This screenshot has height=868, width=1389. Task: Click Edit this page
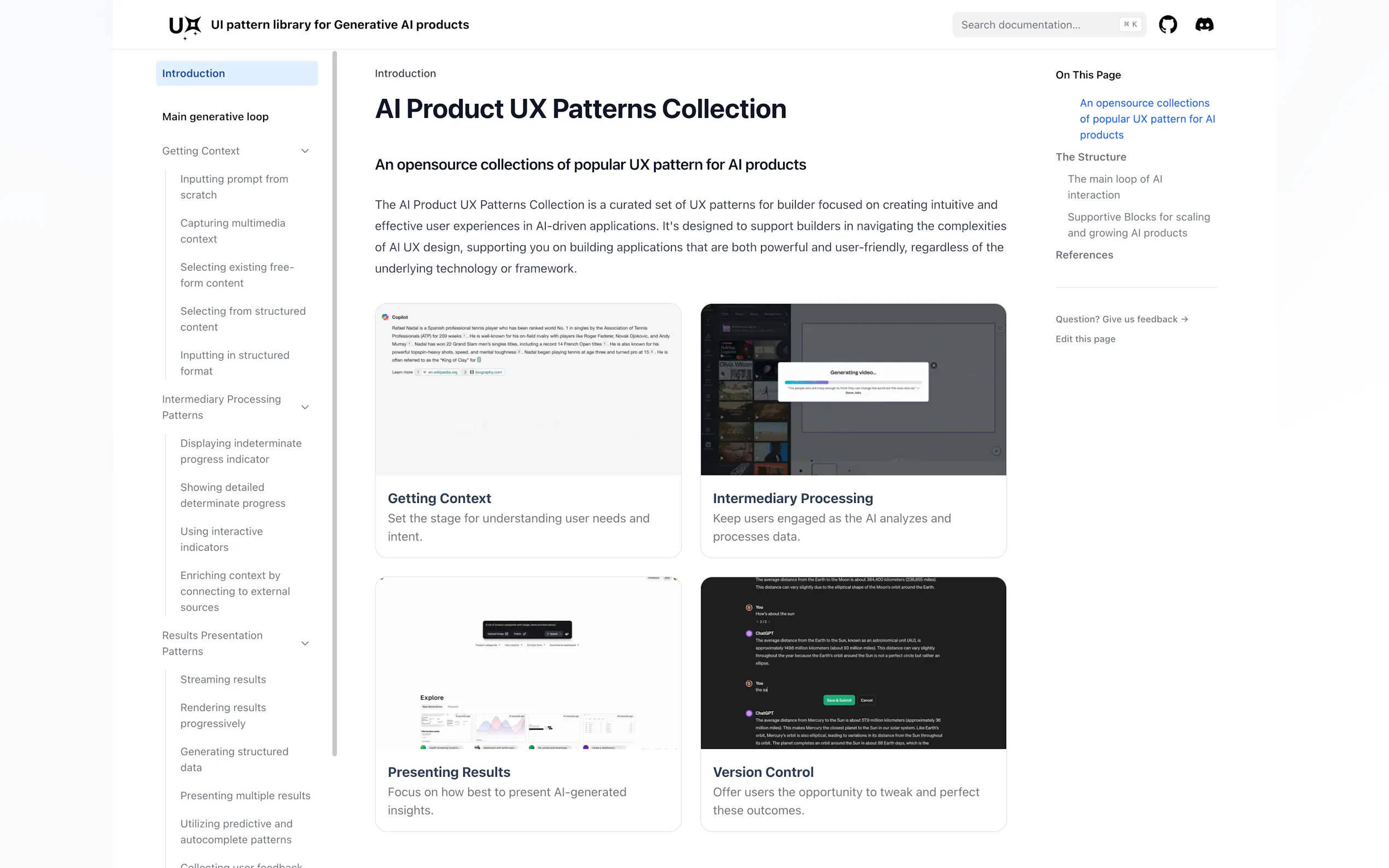(x=1085, y=339)
